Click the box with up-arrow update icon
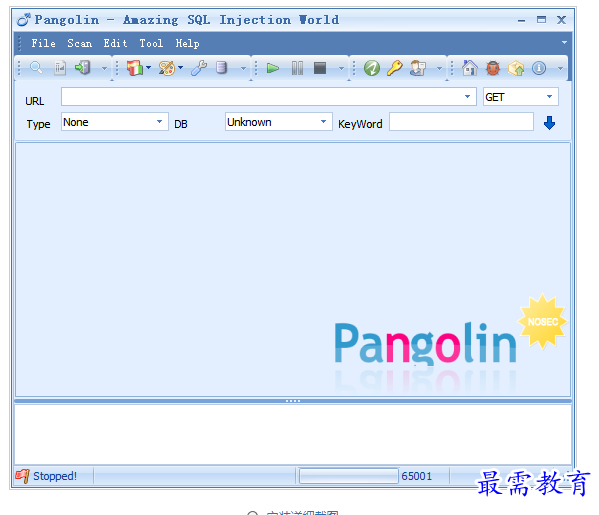Image resolution: width=599 pixels, height=515 pixels. [516, 68]
